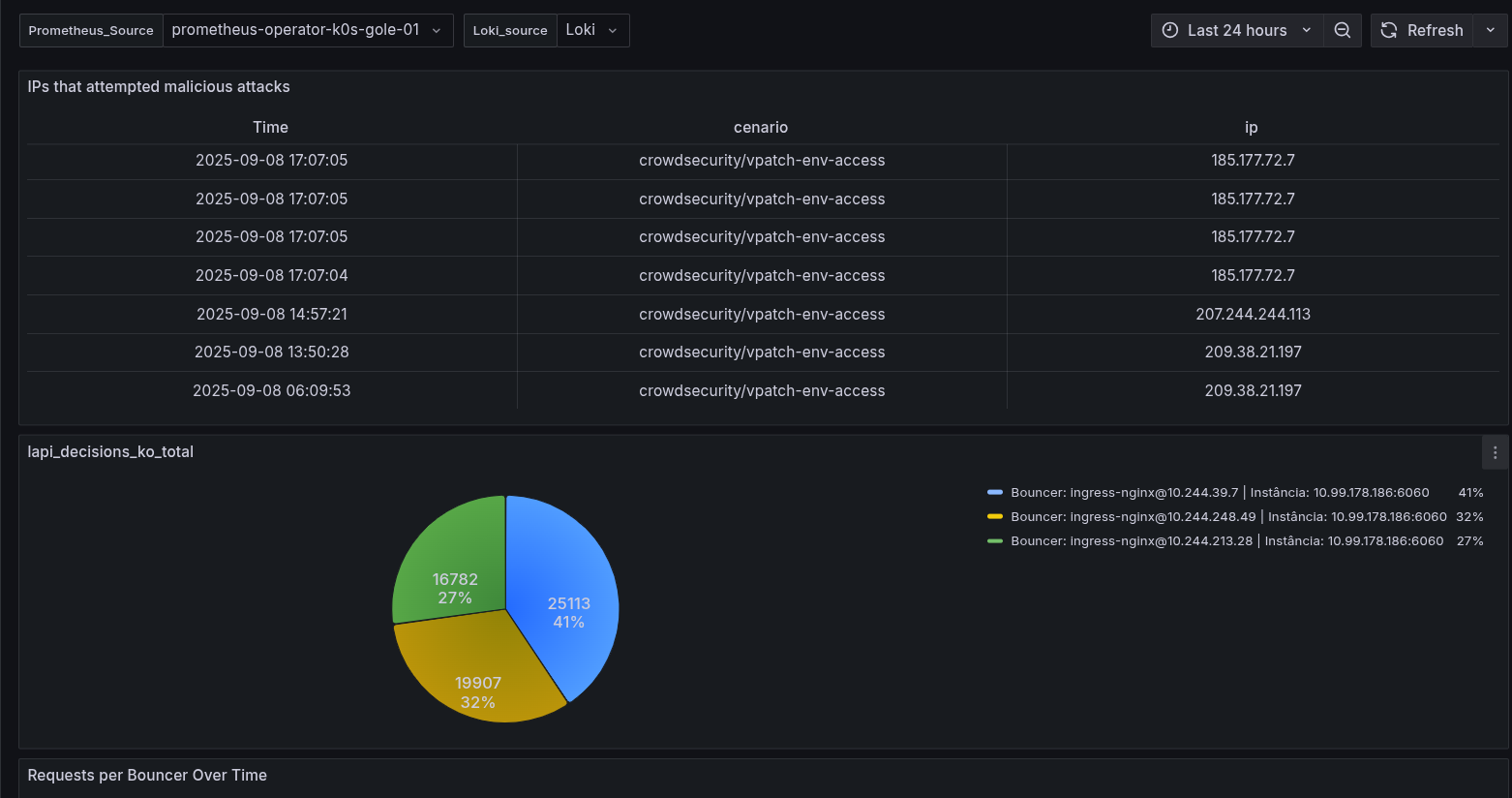Viewport: 1512px width, 798px height.
Task: Click the clock icon in time picker
Action: 1169,30
